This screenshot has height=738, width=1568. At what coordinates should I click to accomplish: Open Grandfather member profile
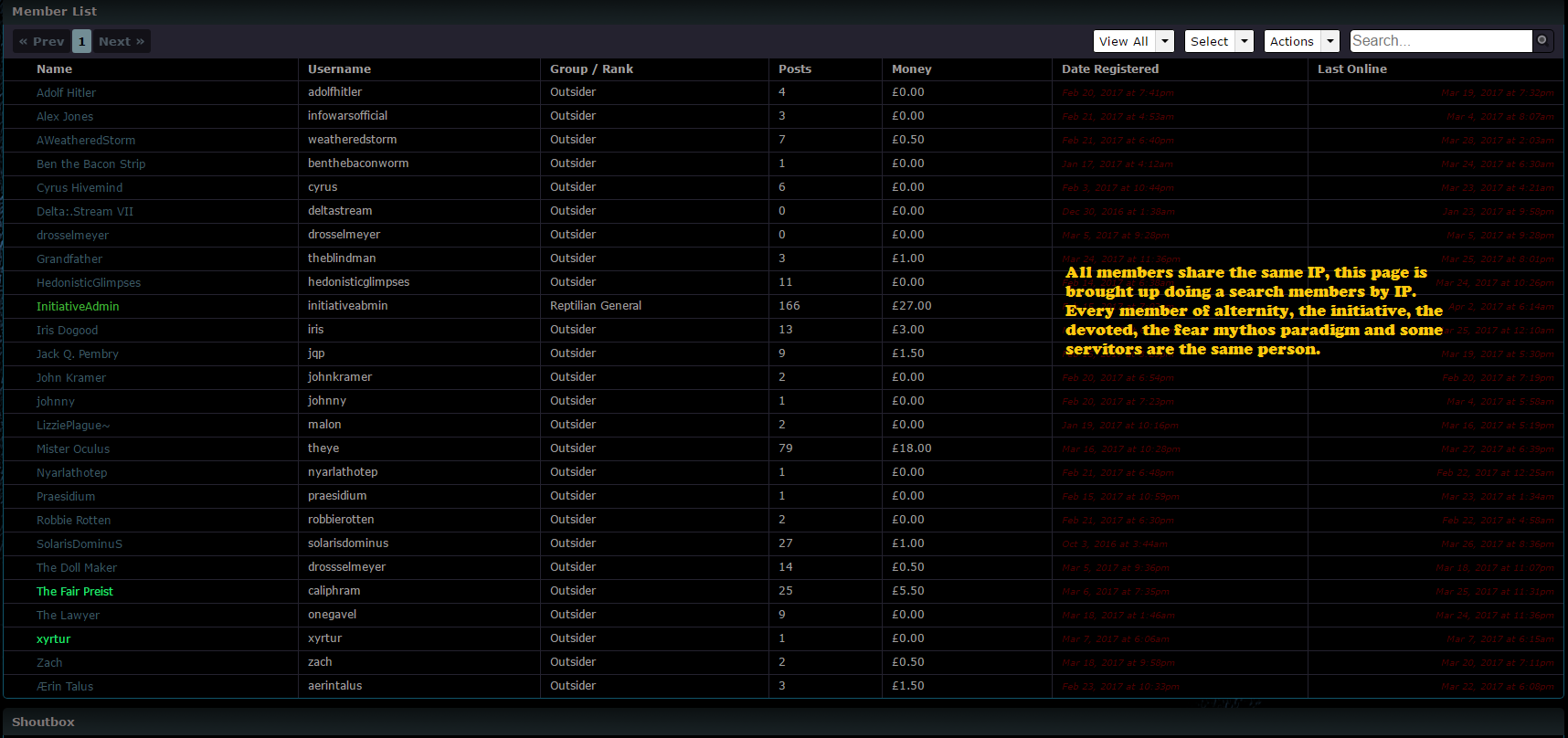click(x=69, y=259)
